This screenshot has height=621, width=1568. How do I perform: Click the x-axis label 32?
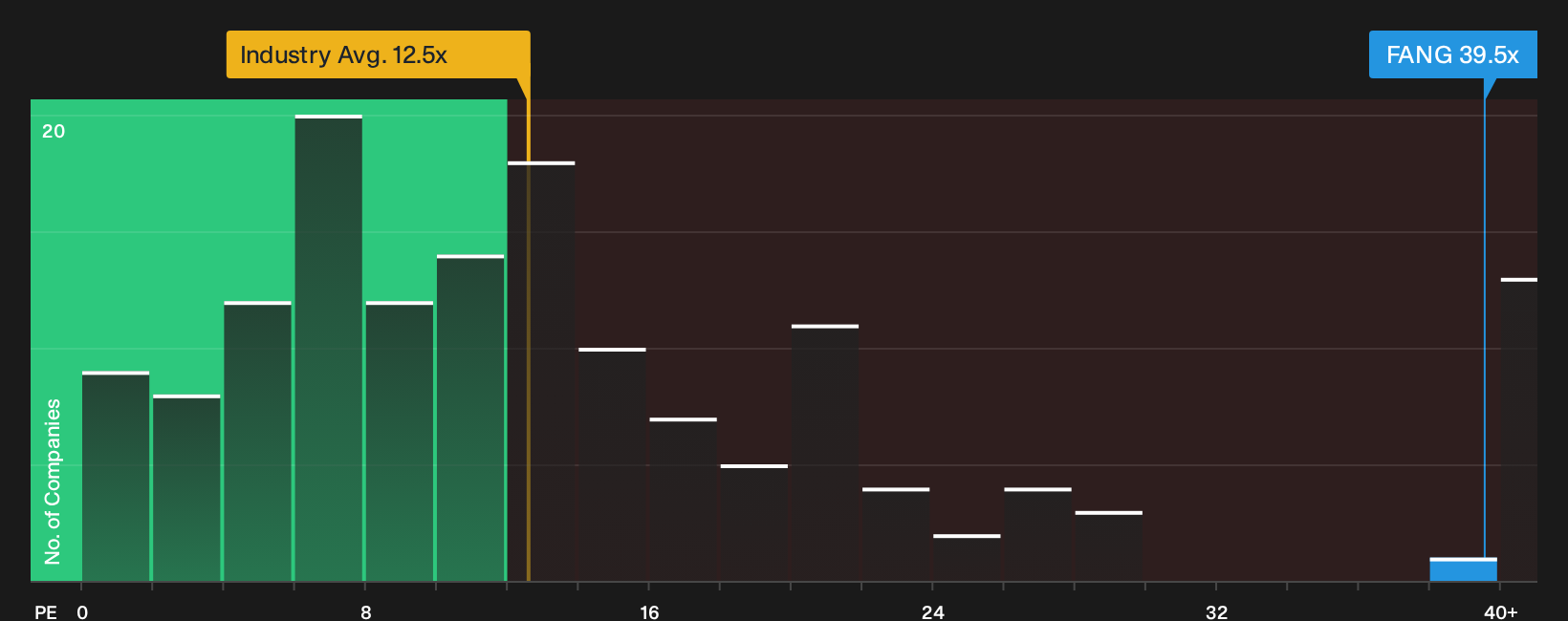point(1216,611)
